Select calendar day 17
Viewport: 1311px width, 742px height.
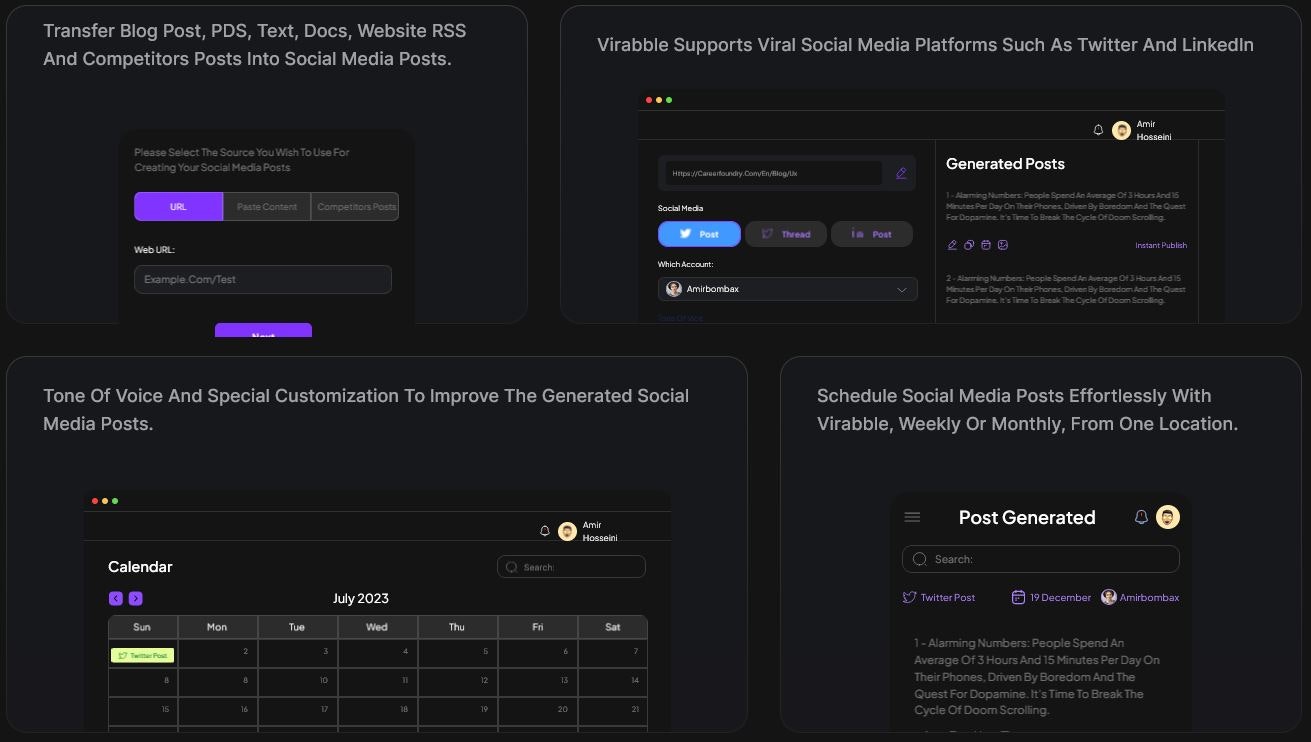coord(298,711)
